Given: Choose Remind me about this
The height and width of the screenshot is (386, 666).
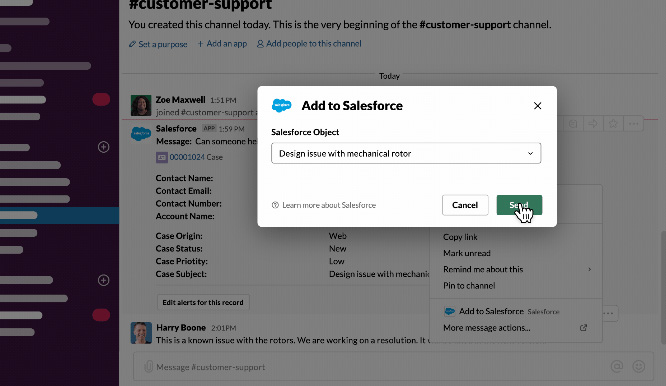Looking at the screenshot, I should pos(483,269).
